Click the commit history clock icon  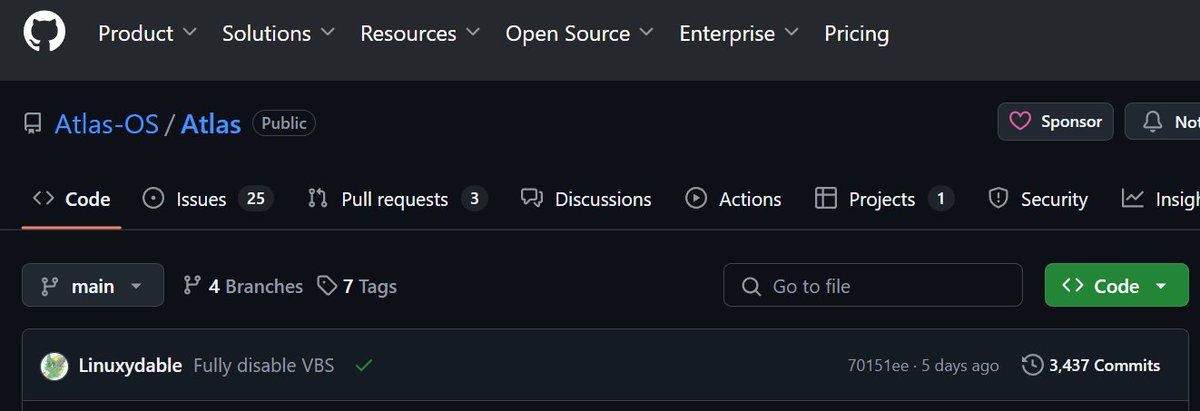[x=1032, y=366]
